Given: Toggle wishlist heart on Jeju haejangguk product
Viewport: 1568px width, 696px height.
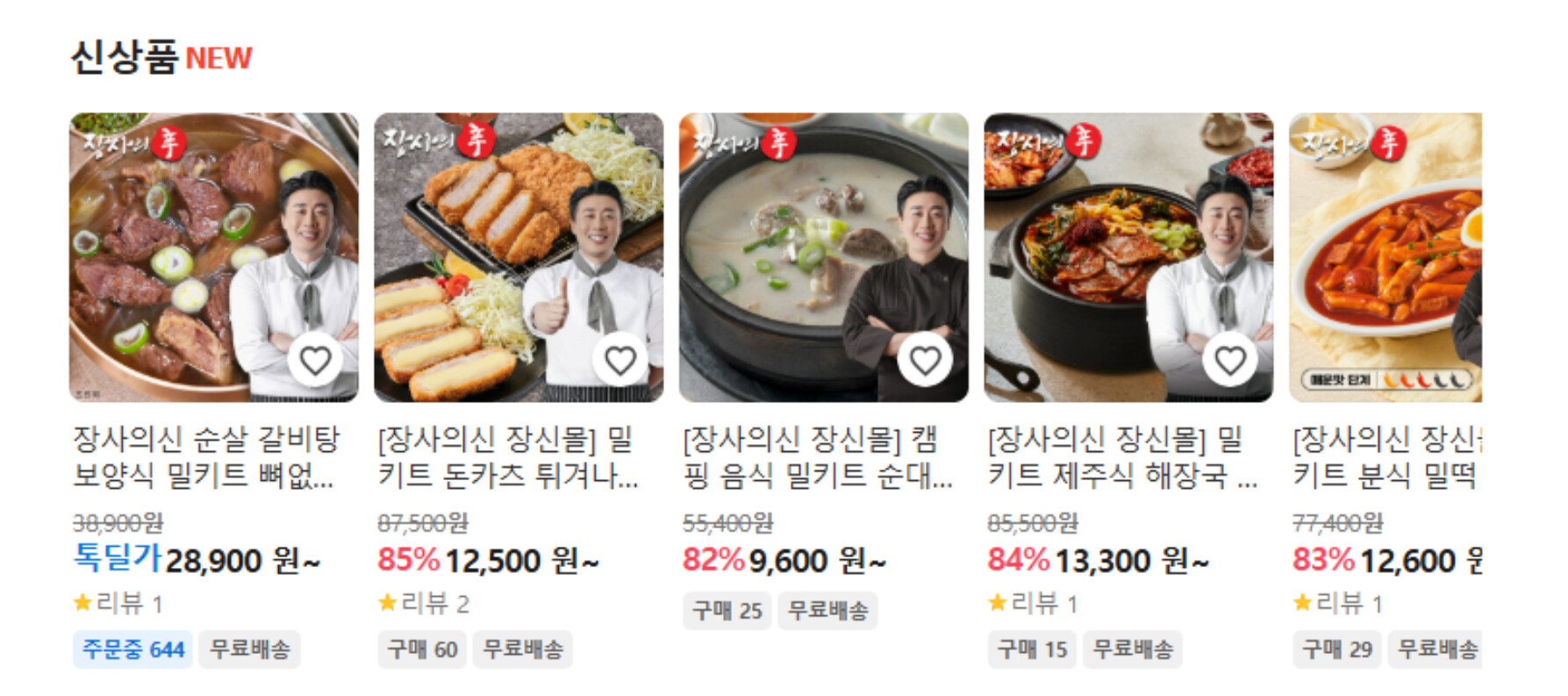Looking at the screenshot, I should point(1230,360).
